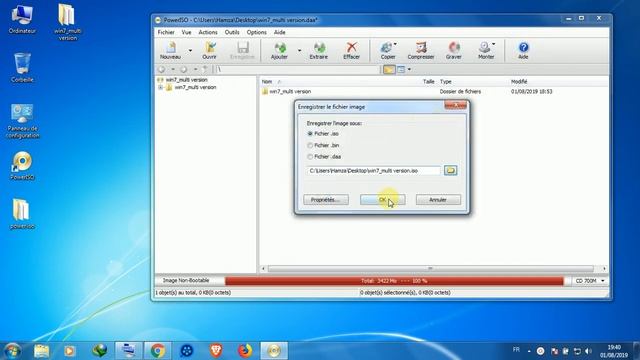Click the browse folder icon beside the path field
Image resolution: width=640 pixels, height=360 pixels.
(x=451, y=170)
